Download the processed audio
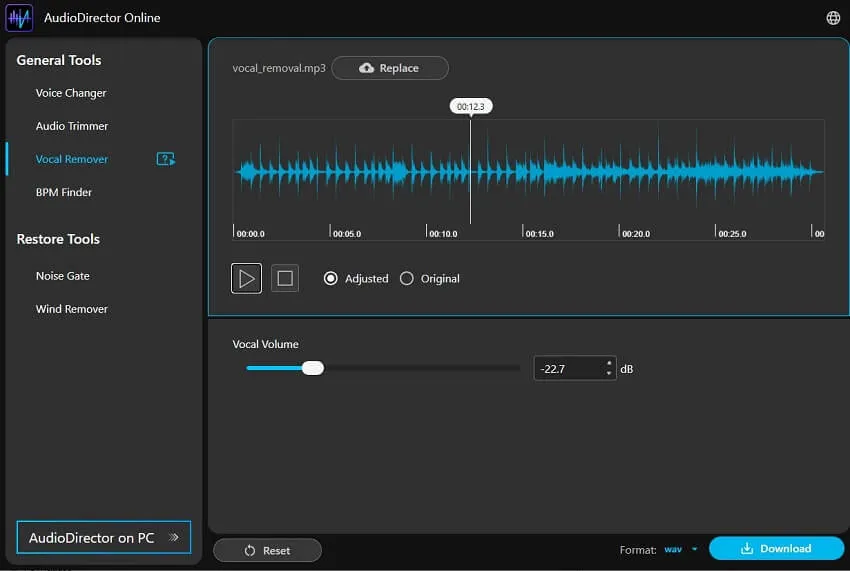The image size is (850, 571). pos(776,548)
